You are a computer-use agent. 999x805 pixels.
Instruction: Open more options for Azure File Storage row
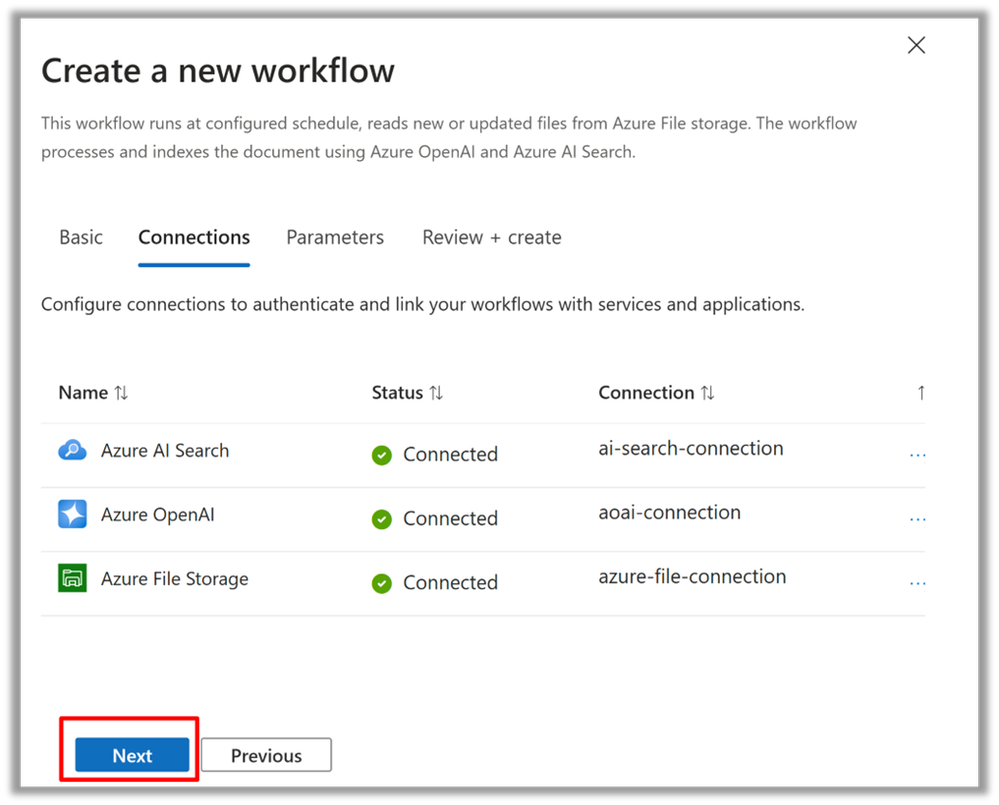pyautogui.click(x=917, y=583)
